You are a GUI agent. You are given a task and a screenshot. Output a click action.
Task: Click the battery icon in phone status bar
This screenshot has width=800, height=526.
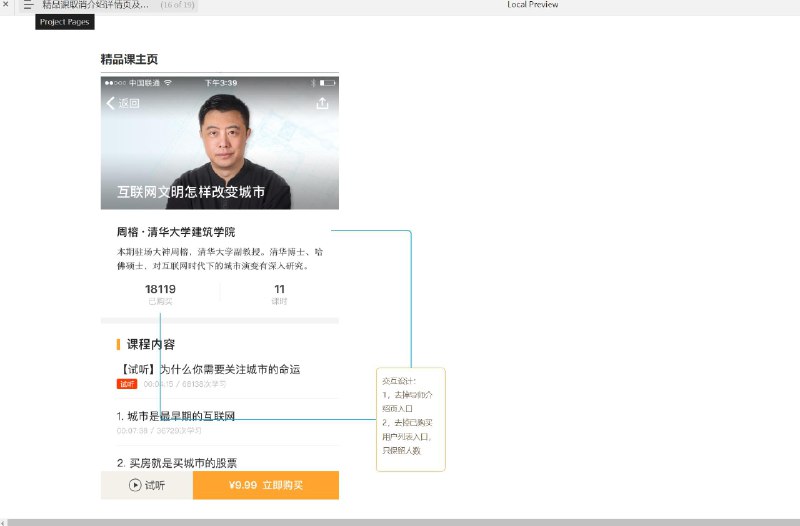point(328,83)
